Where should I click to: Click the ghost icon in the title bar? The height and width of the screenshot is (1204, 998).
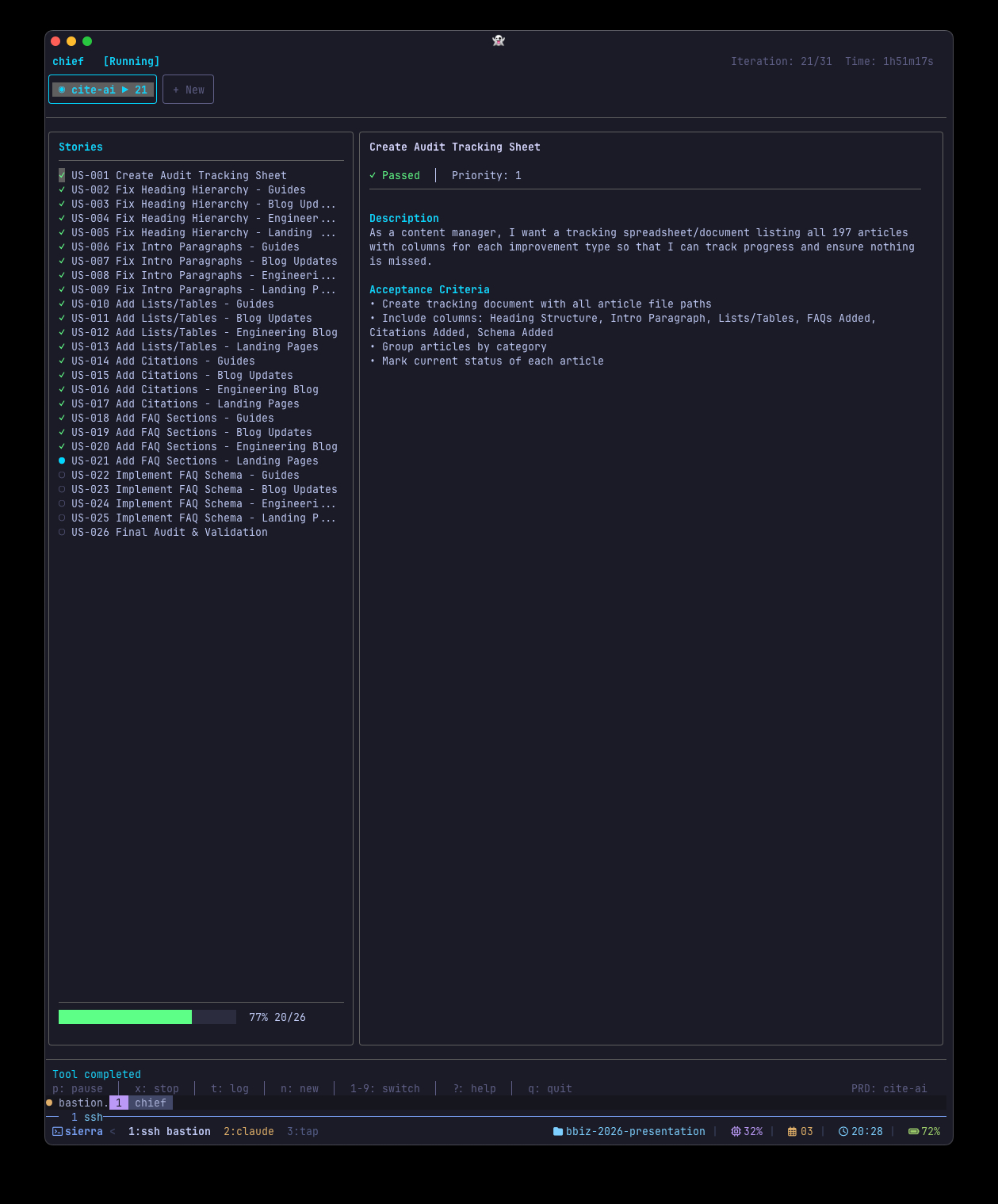499,40
